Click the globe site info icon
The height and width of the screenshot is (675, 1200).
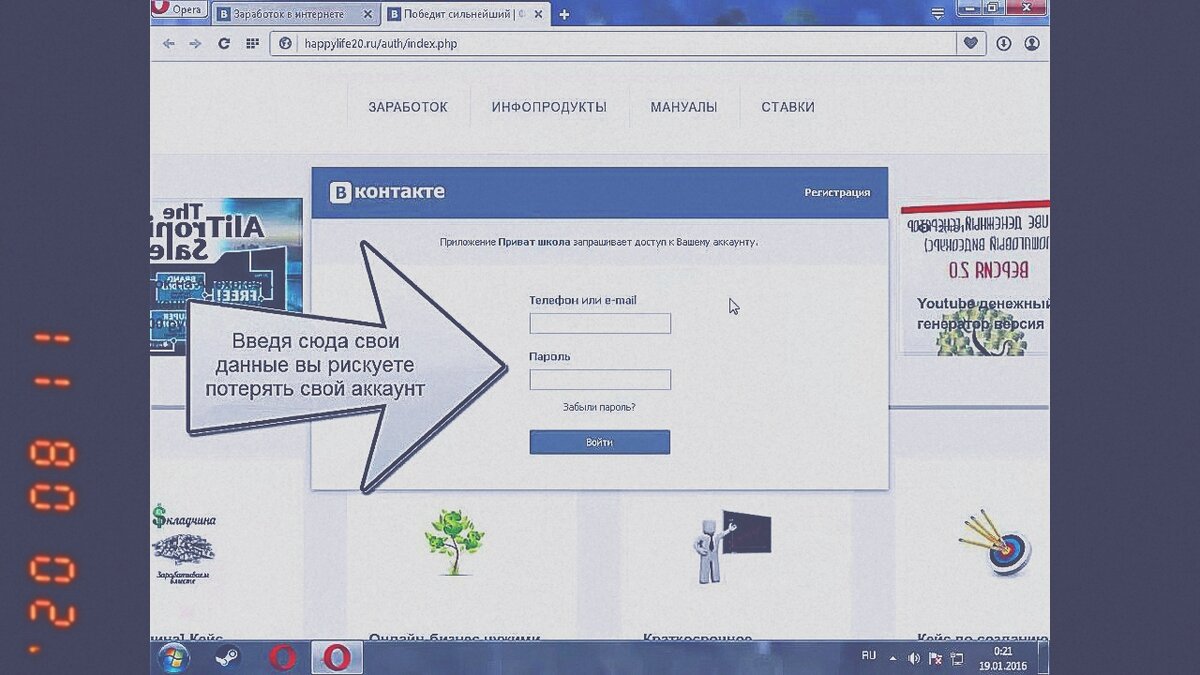tap(285, 44)
